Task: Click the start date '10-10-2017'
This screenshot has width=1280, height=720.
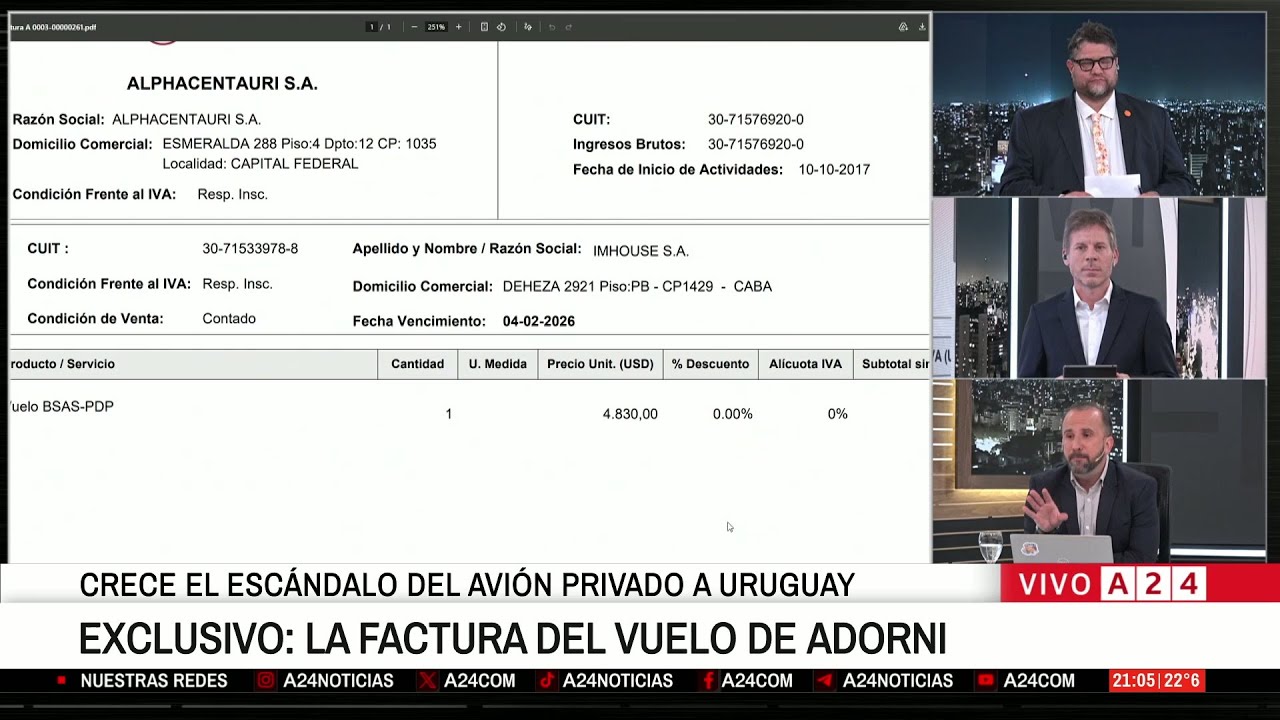Action: (x=834, y=170)
